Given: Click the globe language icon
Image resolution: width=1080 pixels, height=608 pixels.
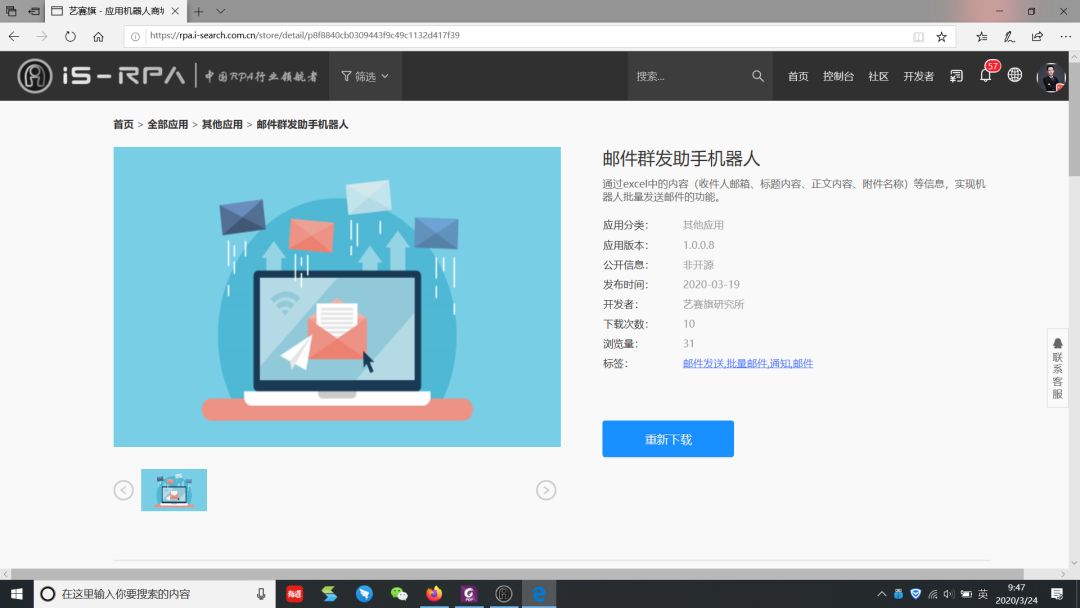Looking at the screenshot, I should tap(1015, 76).
